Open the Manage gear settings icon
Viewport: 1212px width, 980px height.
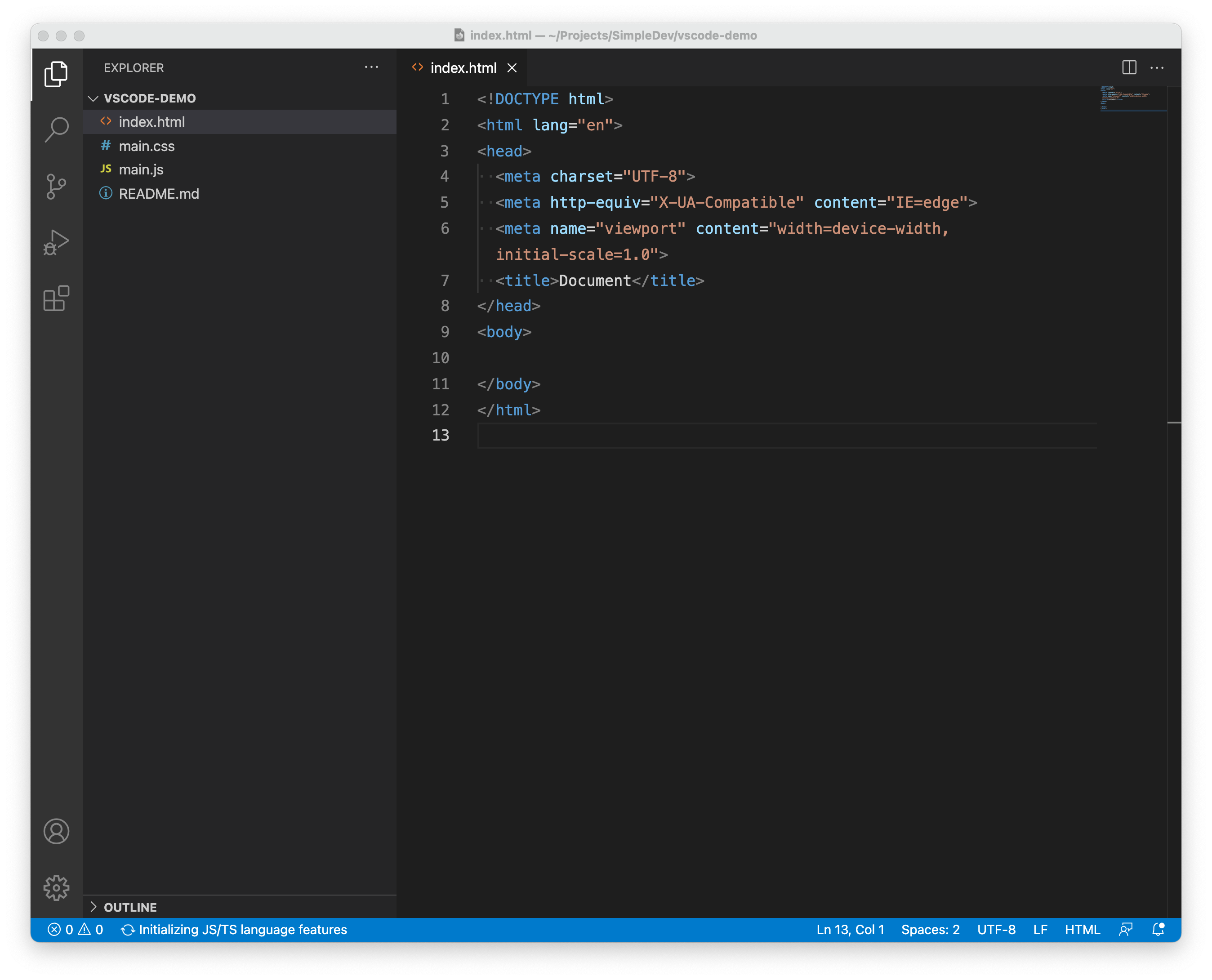(x=57, y=888)
